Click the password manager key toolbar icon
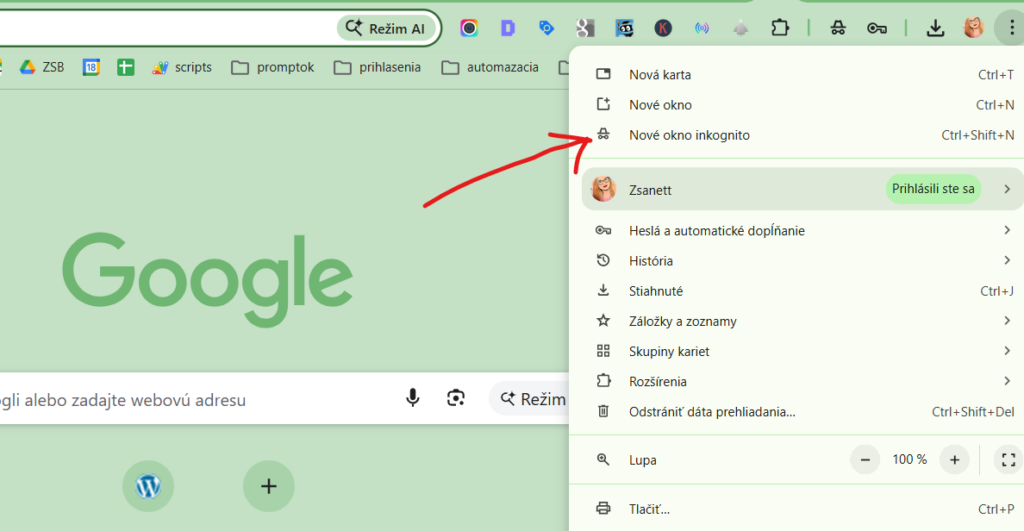Viewport: 1024px width, 531px height. 876,28
